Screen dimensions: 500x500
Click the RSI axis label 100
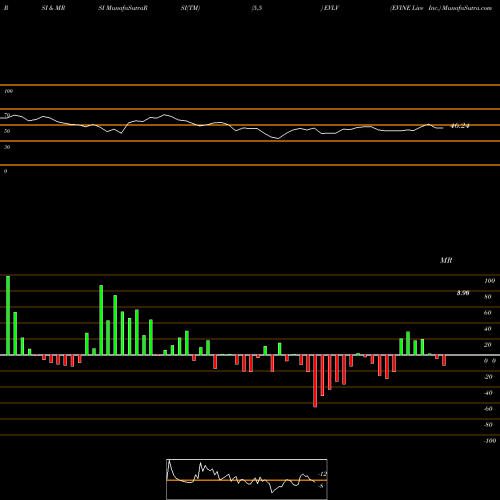[x=8, y=91]
